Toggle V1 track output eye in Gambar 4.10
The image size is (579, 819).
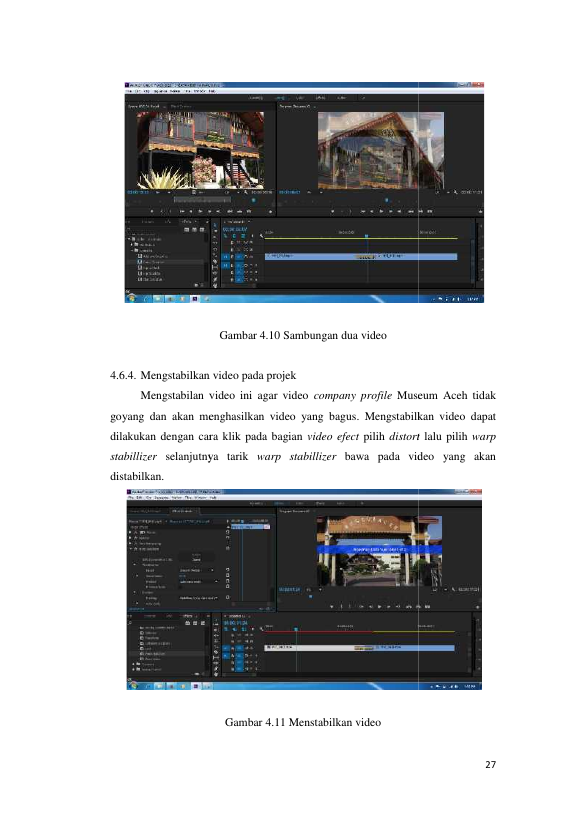(x=246, y=256)
